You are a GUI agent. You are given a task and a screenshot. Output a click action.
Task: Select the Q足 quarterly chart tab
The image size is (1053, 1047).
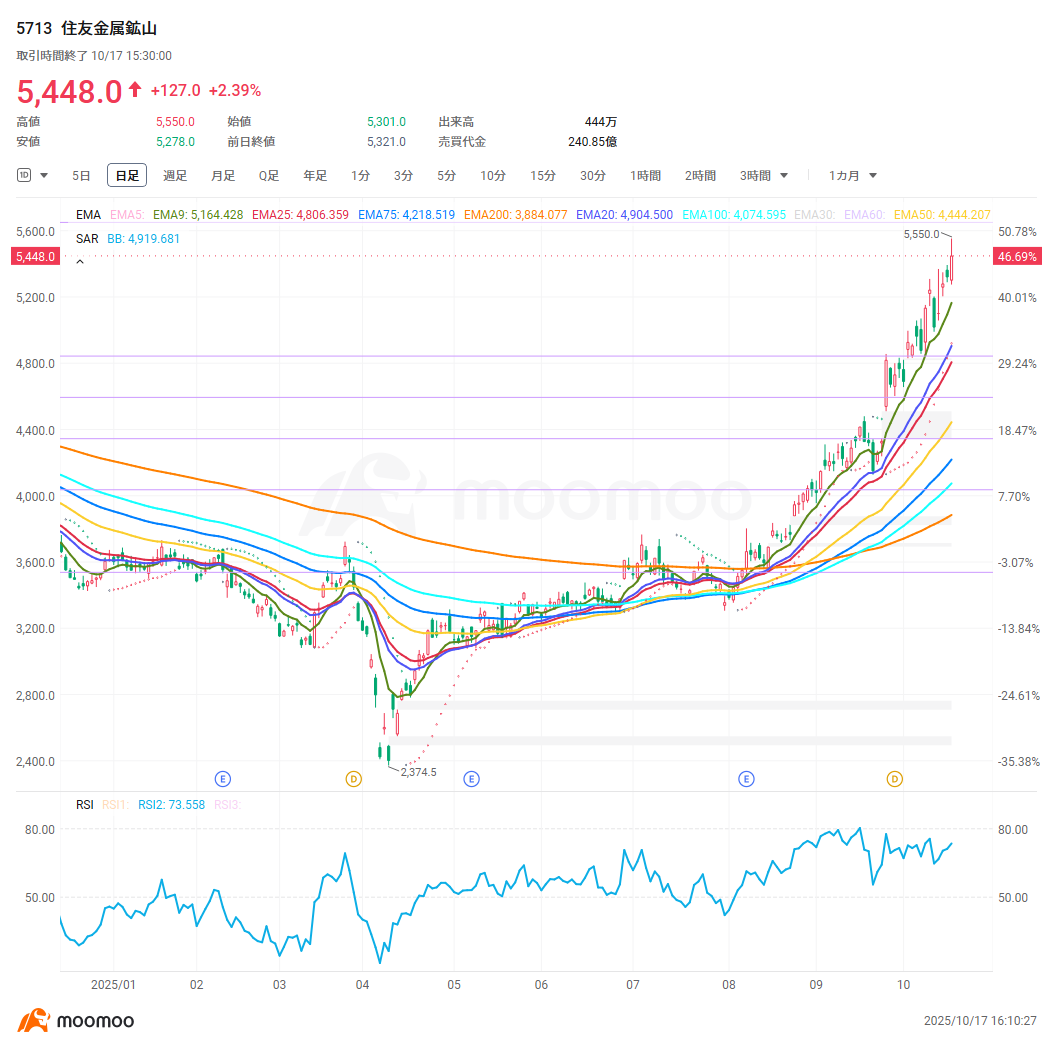pyautogui.click(x=269, y=176)
